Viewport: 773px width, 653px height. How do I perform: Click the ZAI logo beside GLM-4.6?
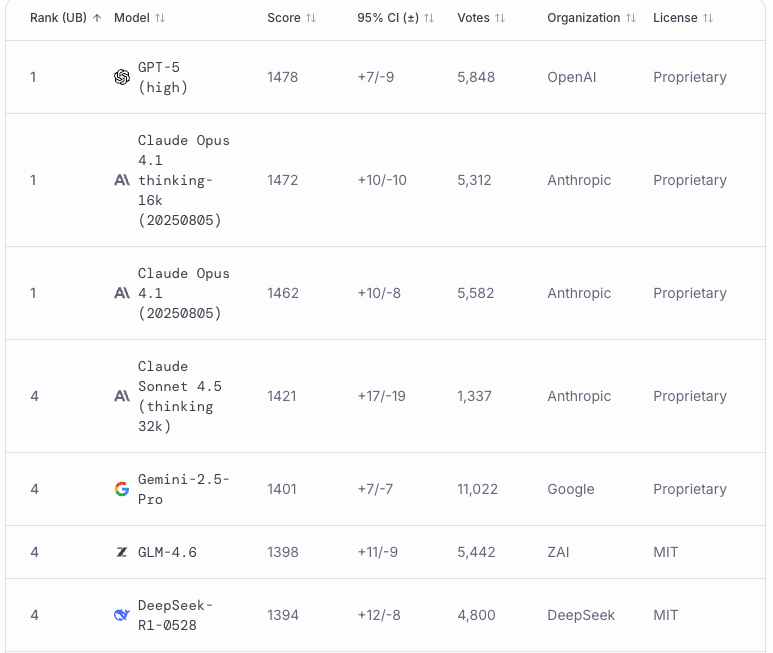[122, 552]
